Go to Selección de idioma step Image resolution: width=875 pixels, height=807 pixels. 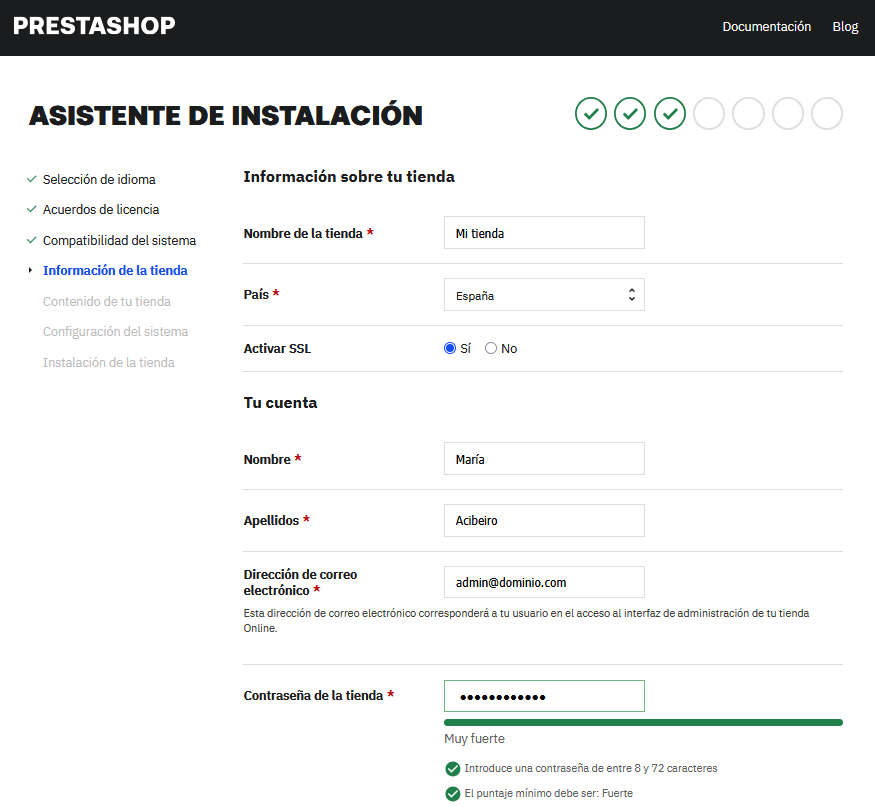(x=99, y=179)
